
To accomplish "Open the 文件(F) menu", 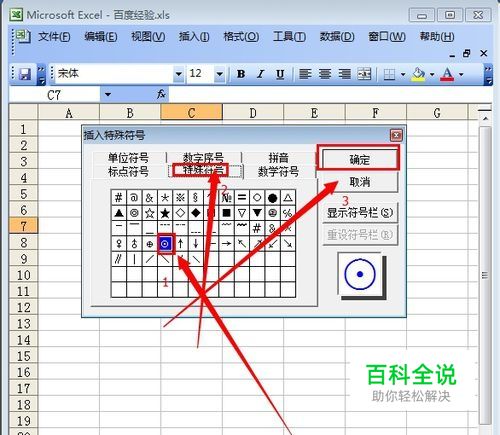I will point(54,36).
